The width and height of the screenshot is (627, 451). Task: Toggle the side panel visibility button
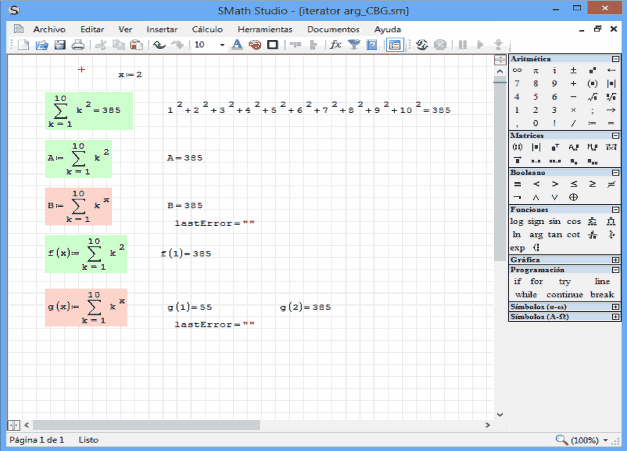click(x=393, y=45)
